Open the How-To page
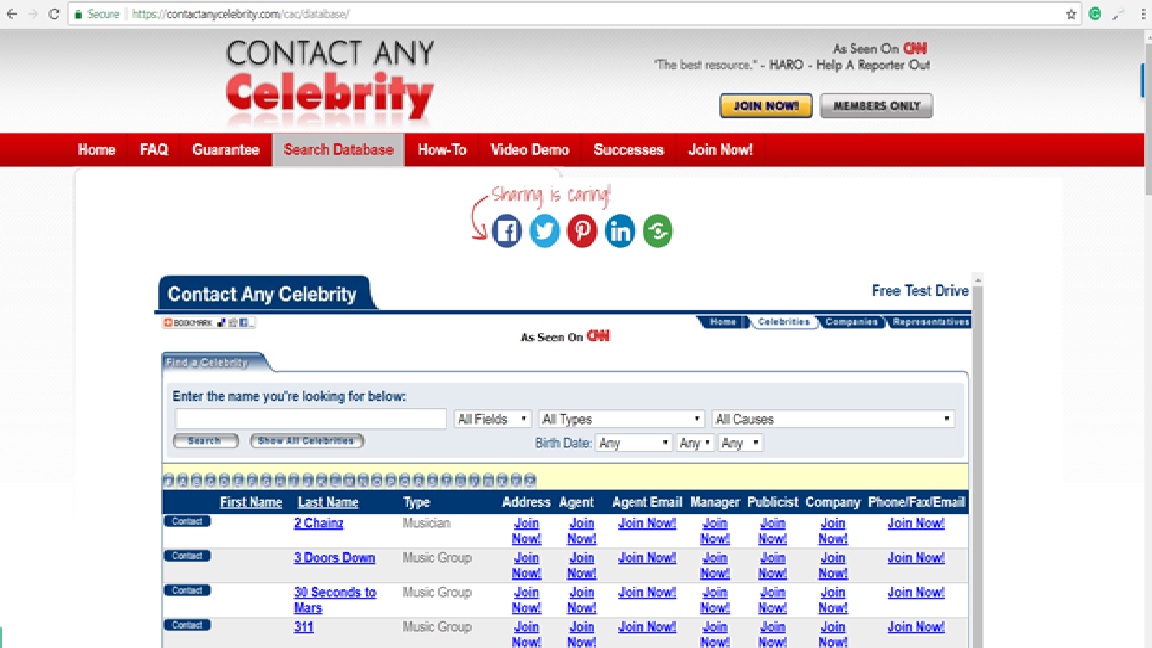 (442, 150)
